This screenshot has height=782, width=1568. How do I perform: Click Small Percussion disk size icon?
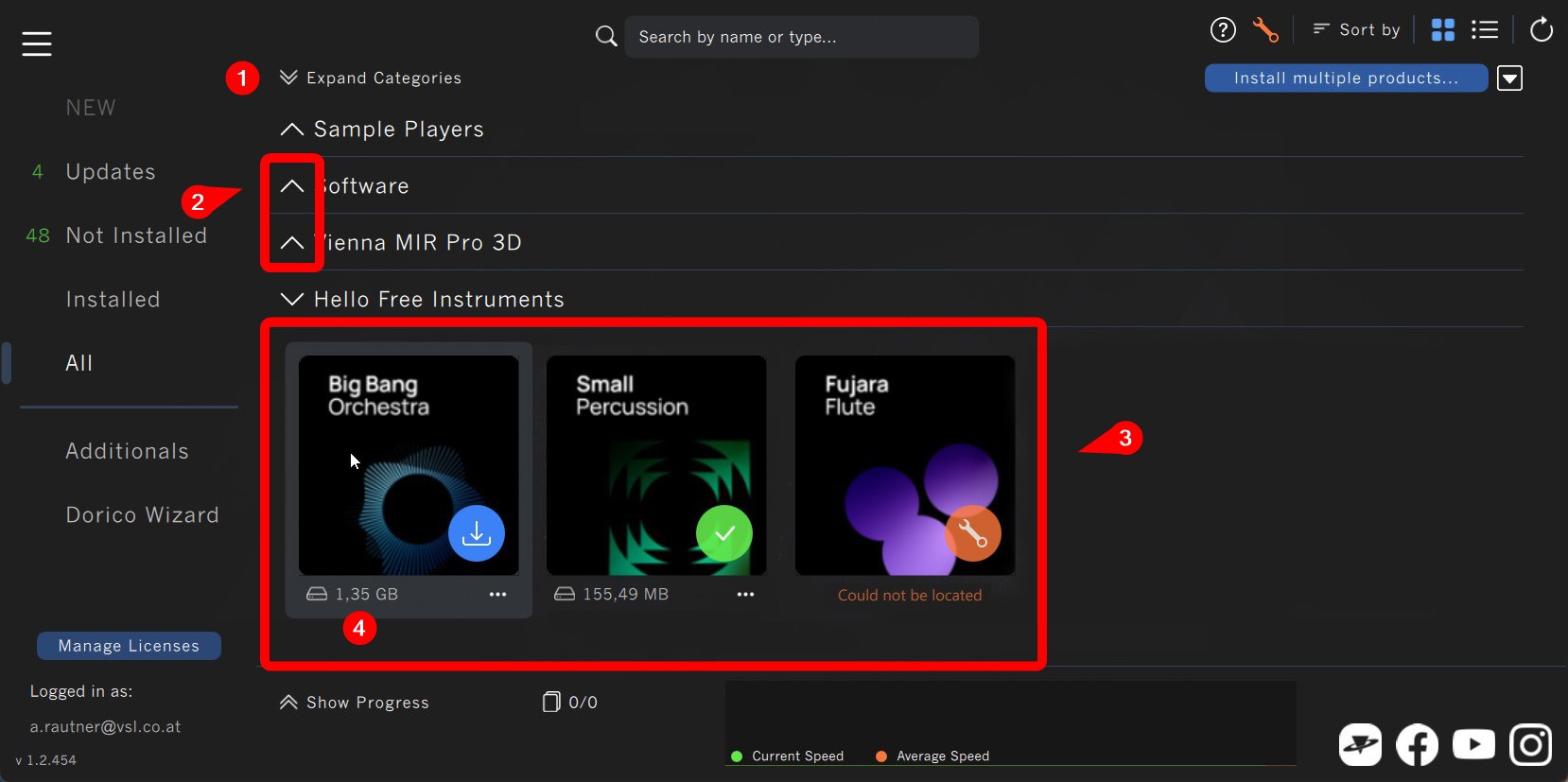(565, 594)
